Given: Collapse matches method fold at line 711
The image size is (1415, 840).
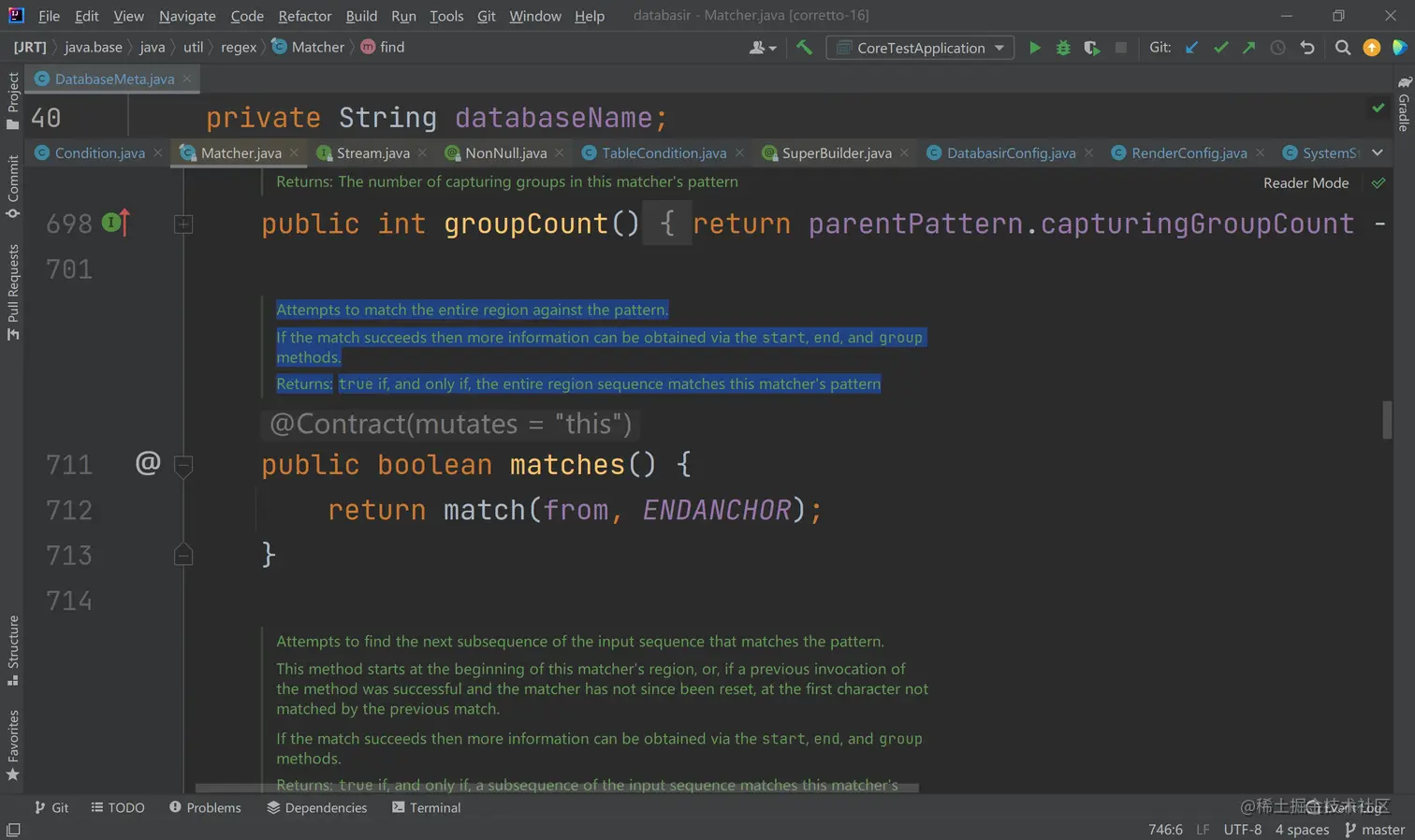Looking at the screenshot, I should point(183,465).
